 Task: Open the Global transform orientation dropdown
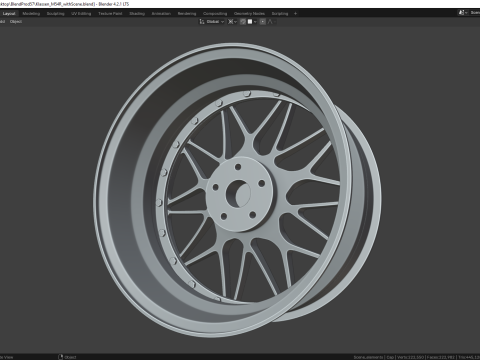[215, 22]
